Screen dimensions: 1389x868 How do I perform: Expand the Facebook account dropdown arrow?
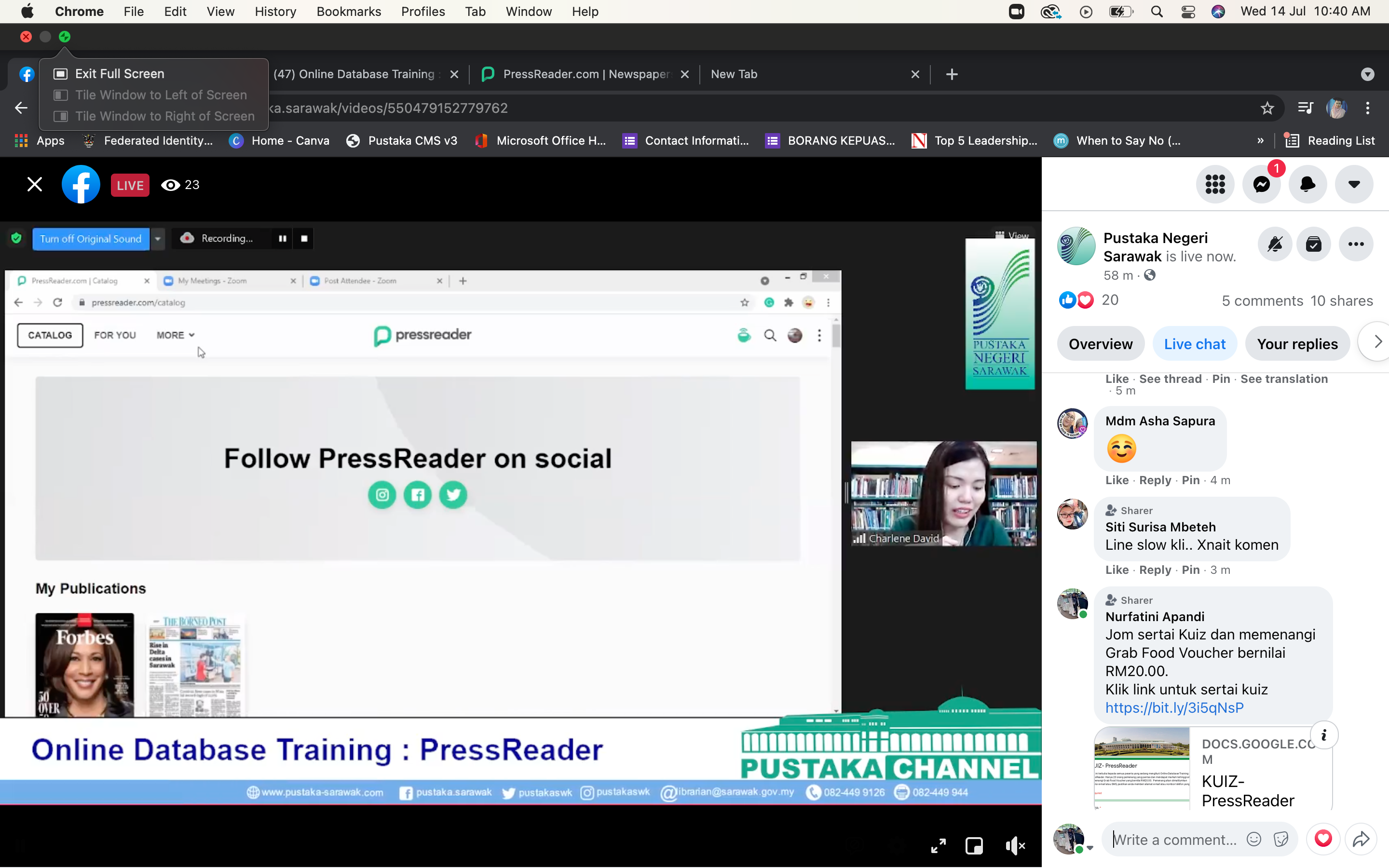1354,184
